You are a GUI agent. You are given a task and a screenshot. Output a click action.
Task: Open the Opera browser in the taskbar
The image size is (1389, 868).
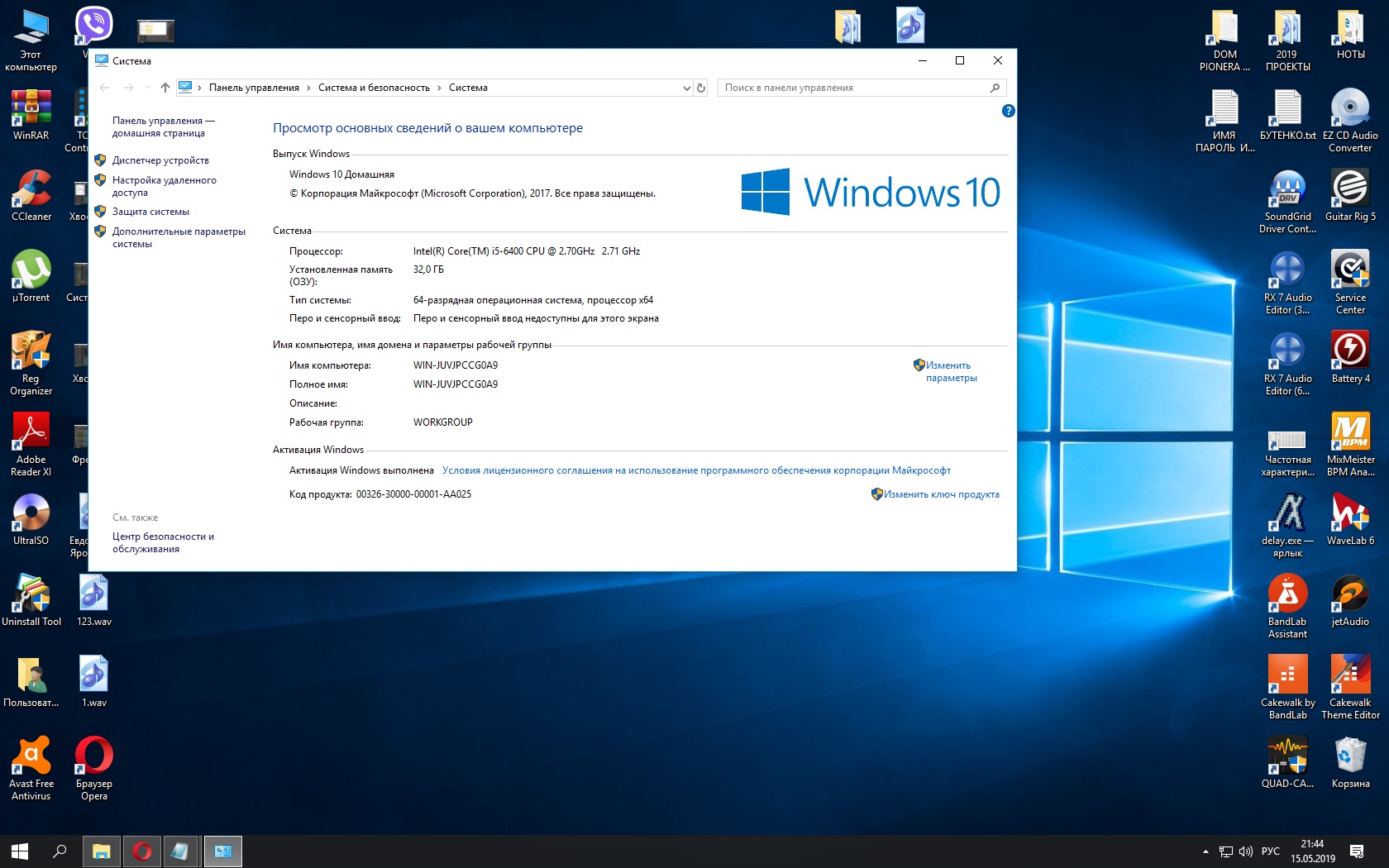pos(142,851)
